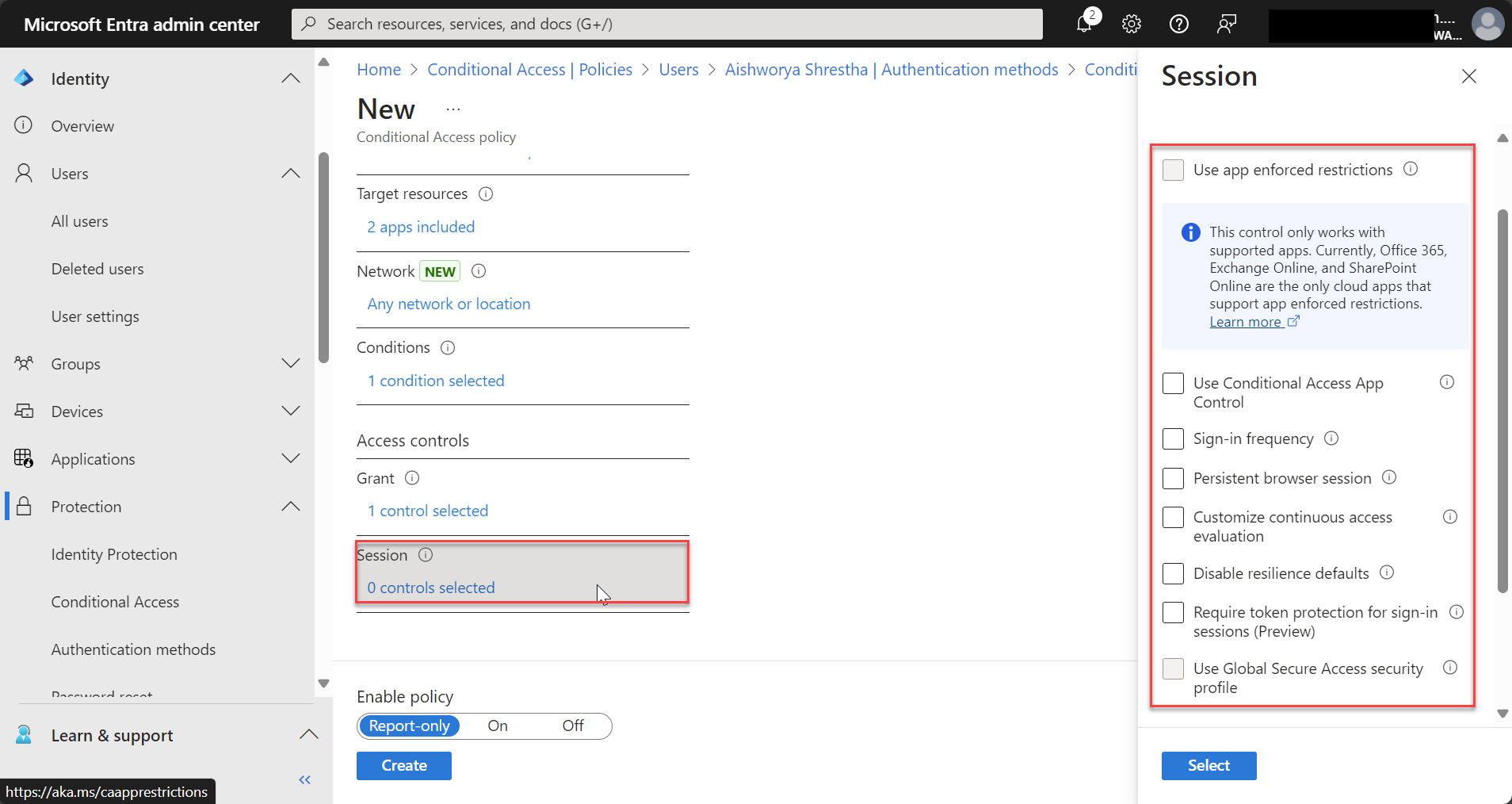Click the Protection lock icon in sidebar
The width and height of the screenshot is (1512, 804).
(24, 506)
